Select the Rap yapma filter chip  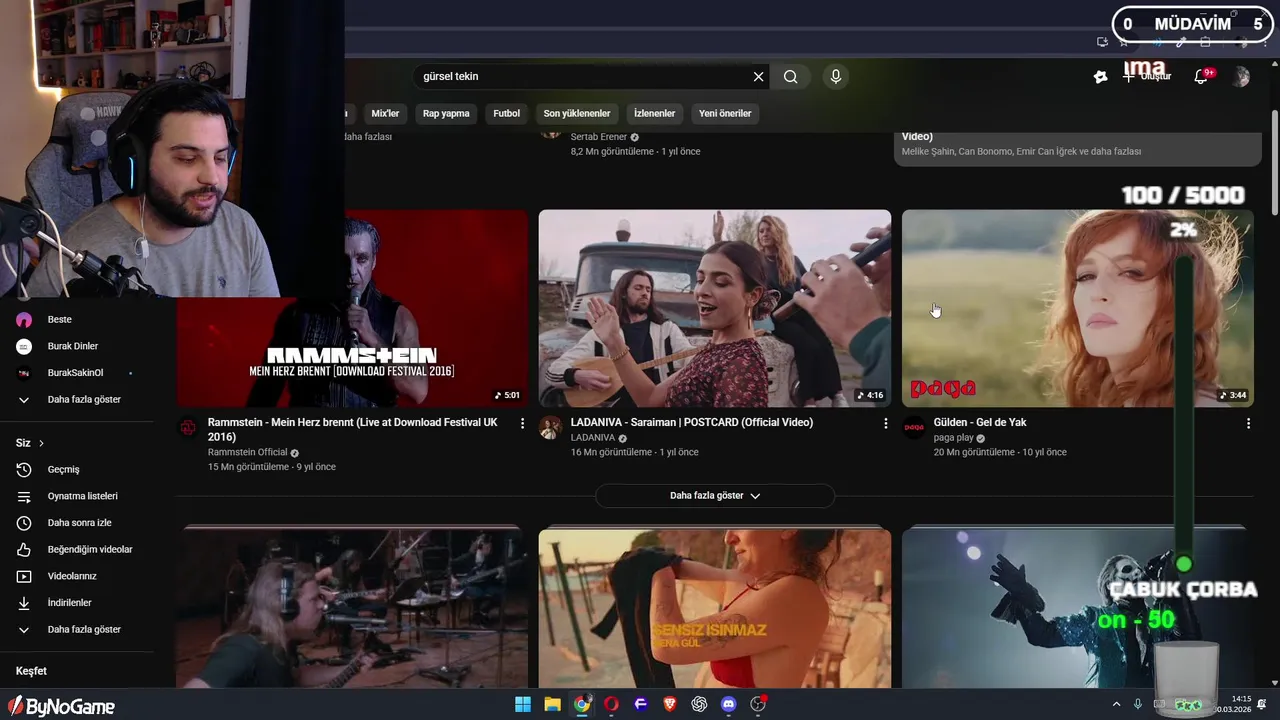446,113
